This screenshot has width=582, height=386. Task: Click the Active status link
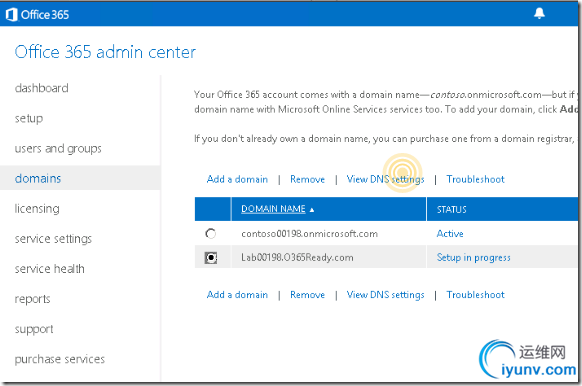(450, 233)
